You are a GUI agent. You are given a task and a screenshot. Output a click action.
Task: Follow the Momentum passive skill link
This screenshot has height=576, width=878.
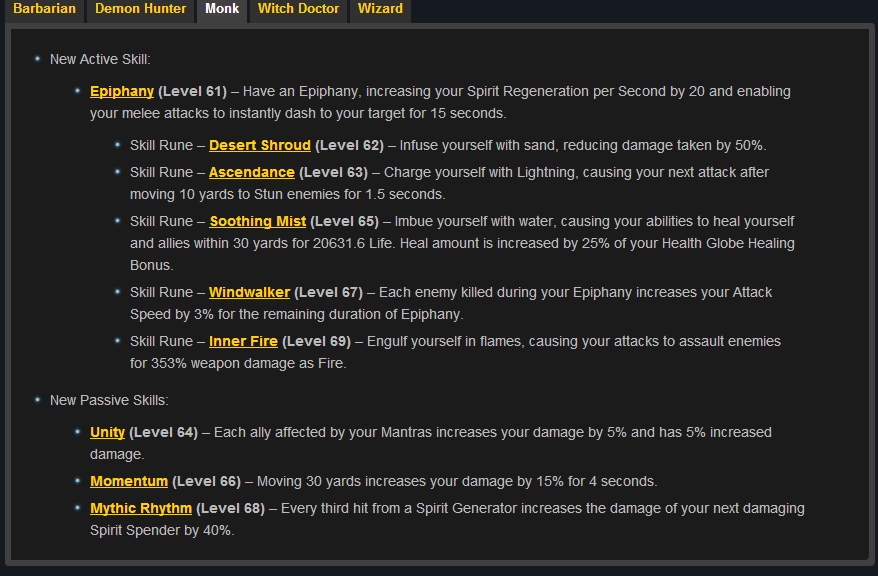point(129,481)
